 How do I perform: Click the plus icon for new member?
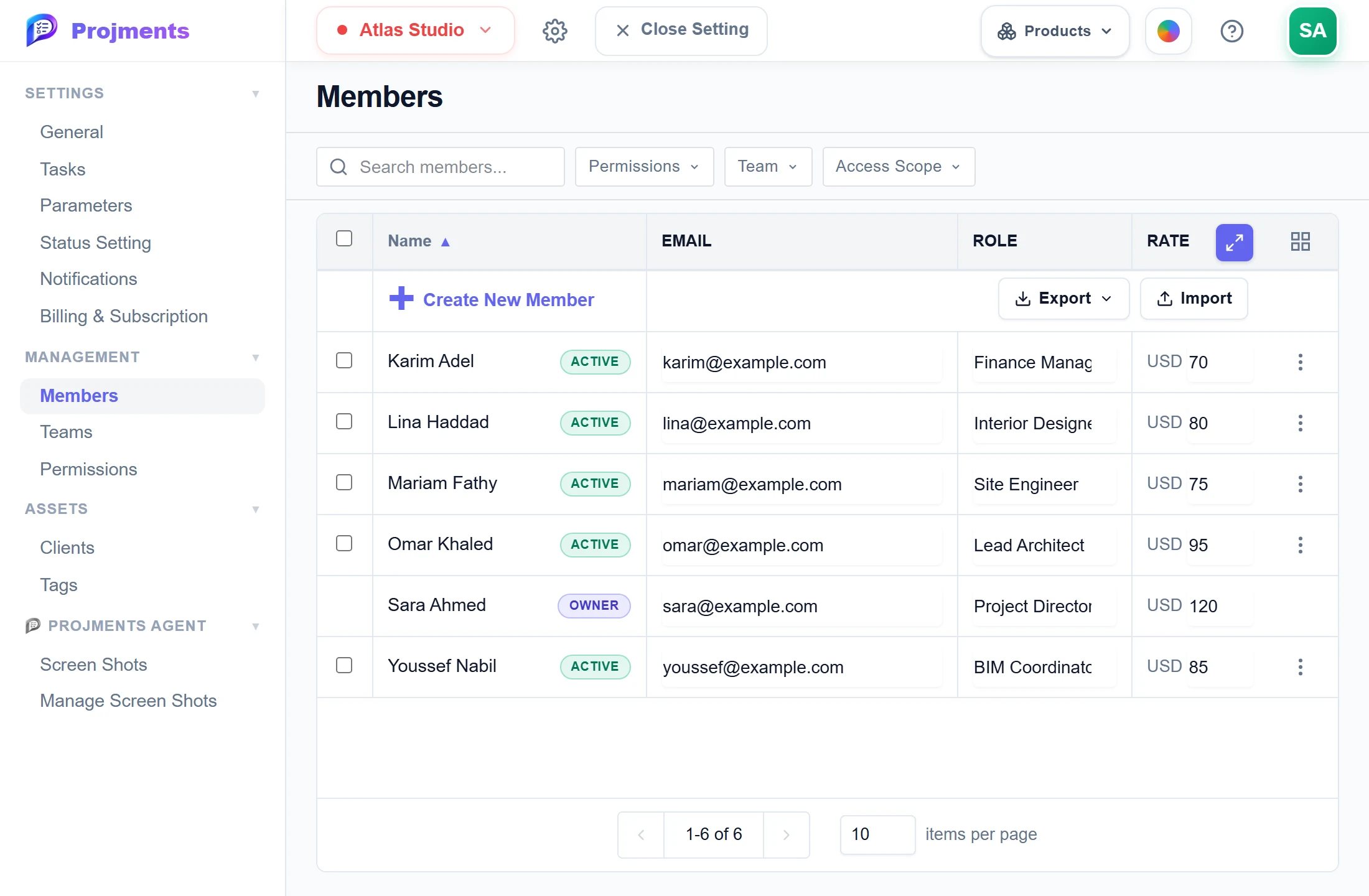click(x=401, y=299)
